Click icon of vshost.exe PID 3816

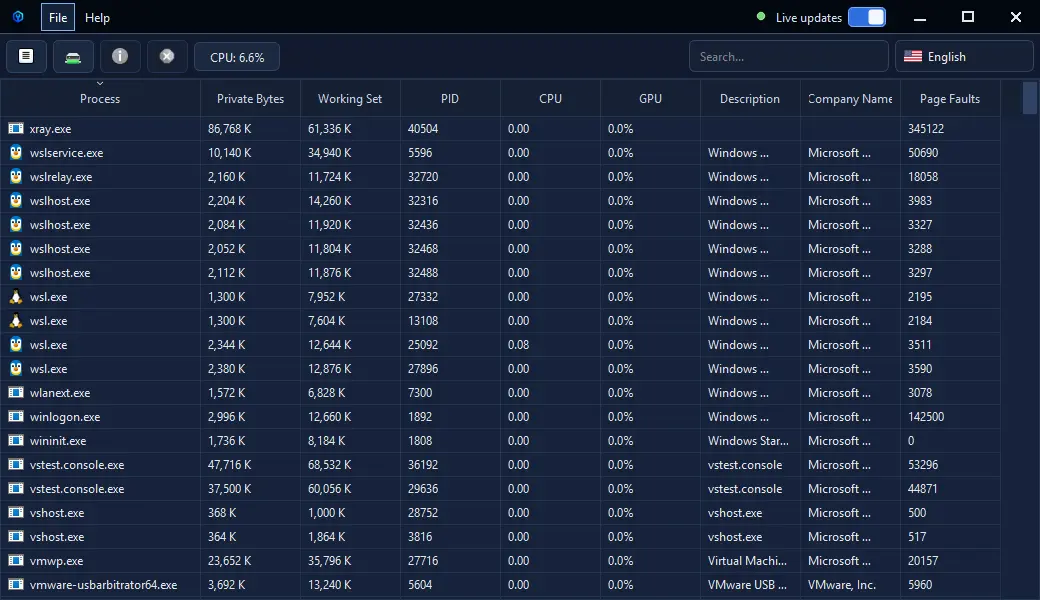(x=16, y=536)
